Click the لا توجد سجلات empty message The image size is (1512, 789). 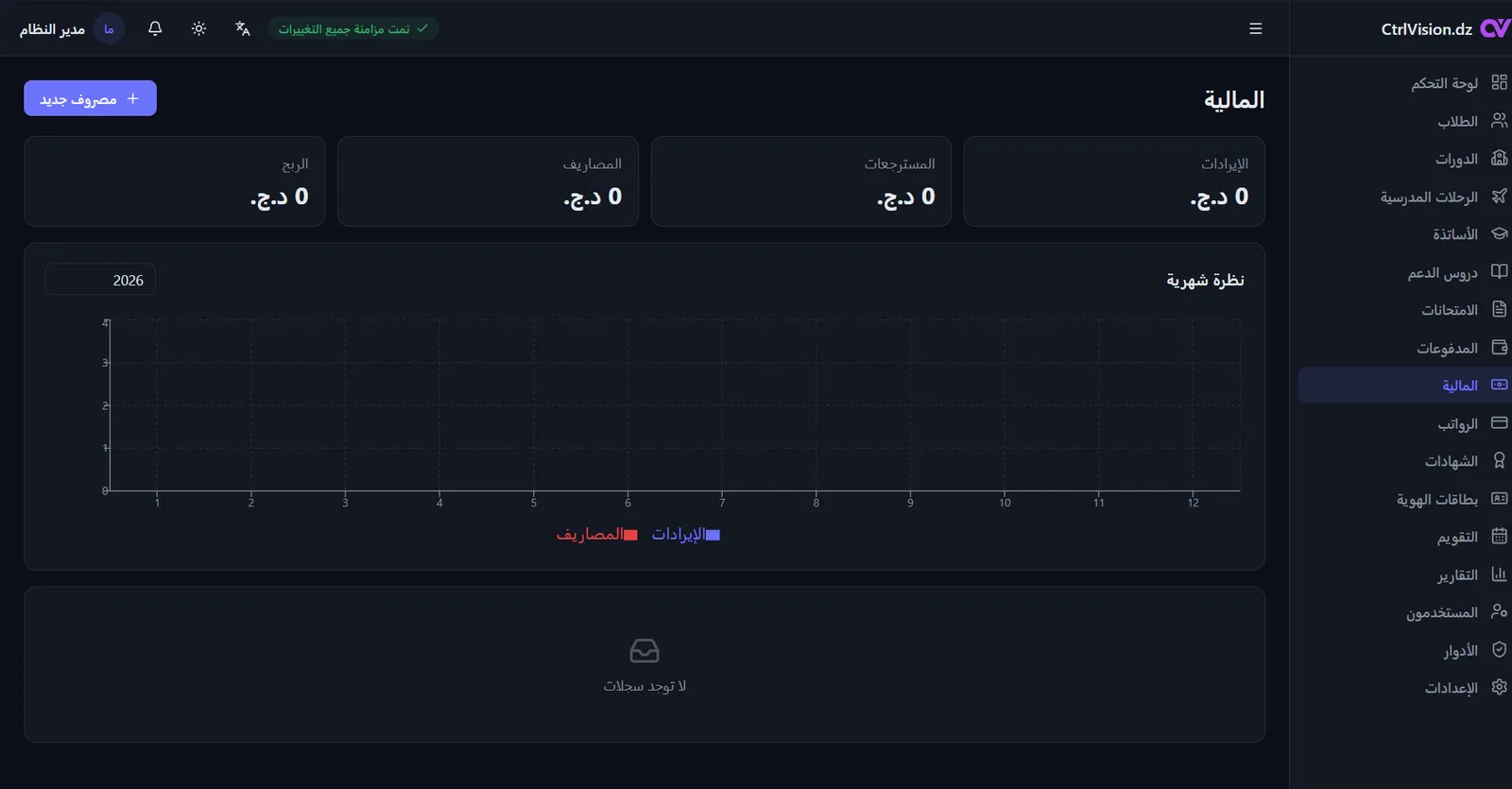[644, 686]
